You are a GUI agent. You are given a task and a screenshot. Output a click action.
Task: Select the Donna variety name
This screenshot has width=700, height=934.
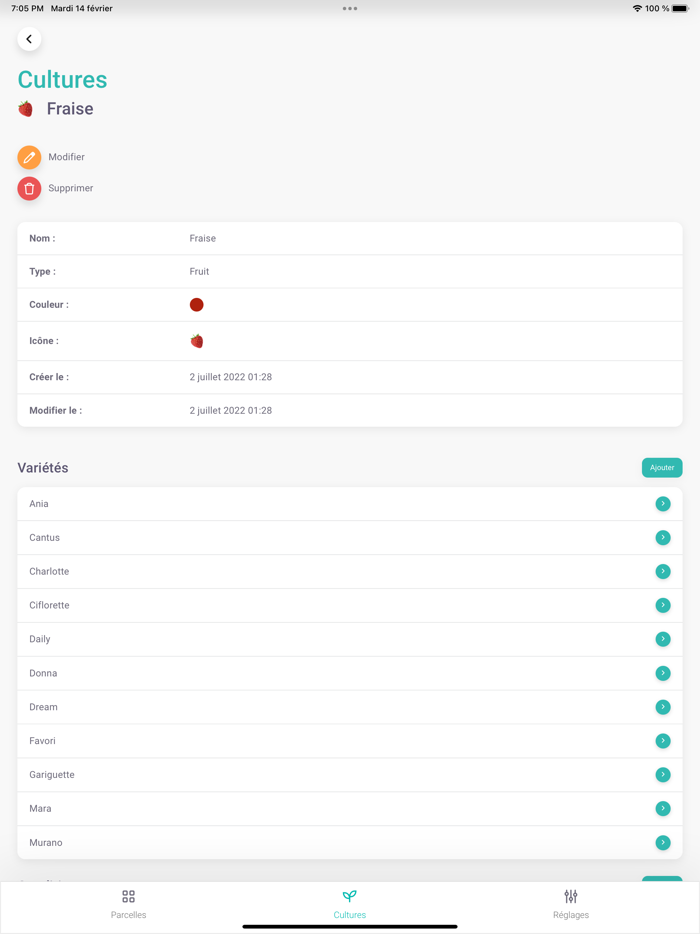click(x=43, y=673)
